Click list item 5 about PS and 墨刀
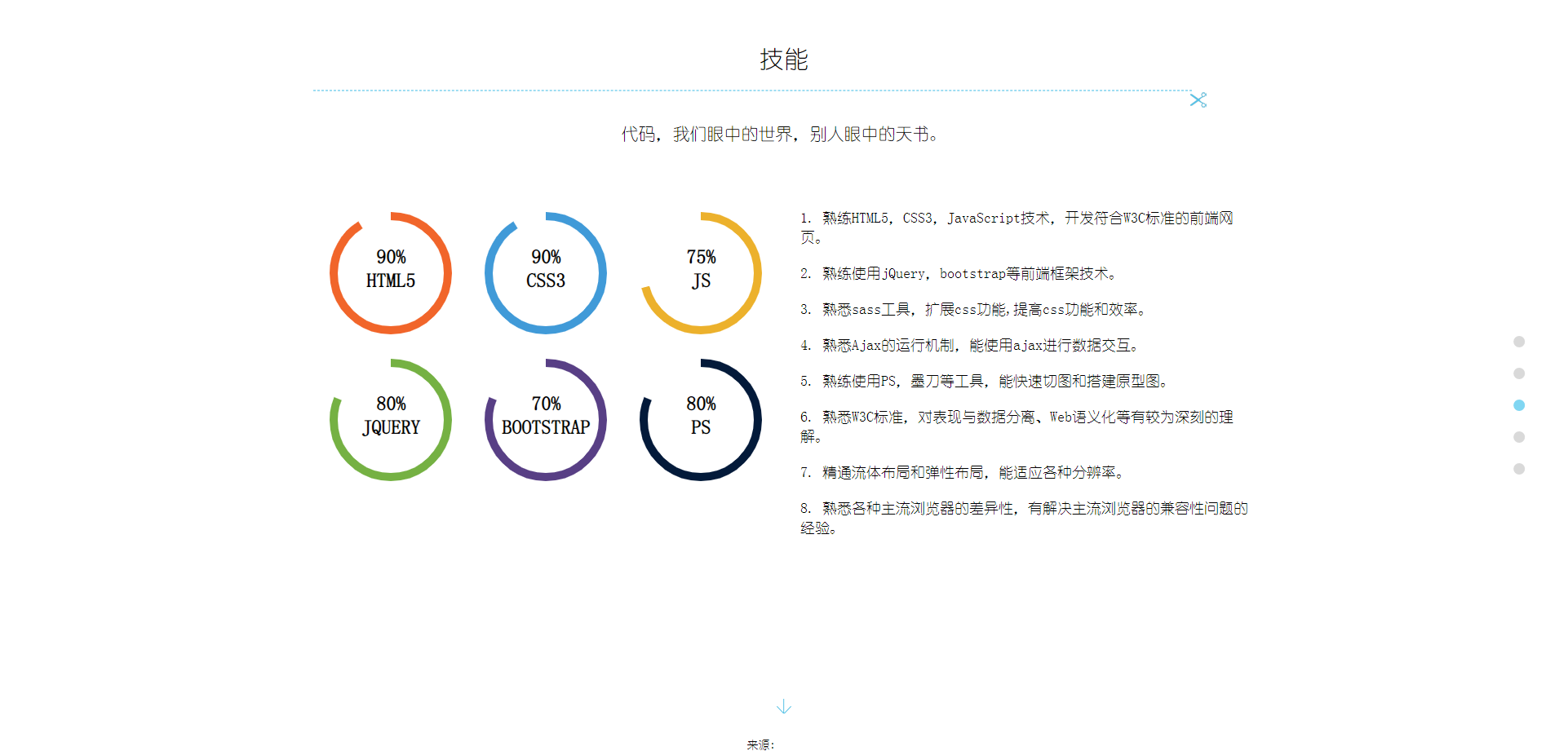 pos(985,382)
